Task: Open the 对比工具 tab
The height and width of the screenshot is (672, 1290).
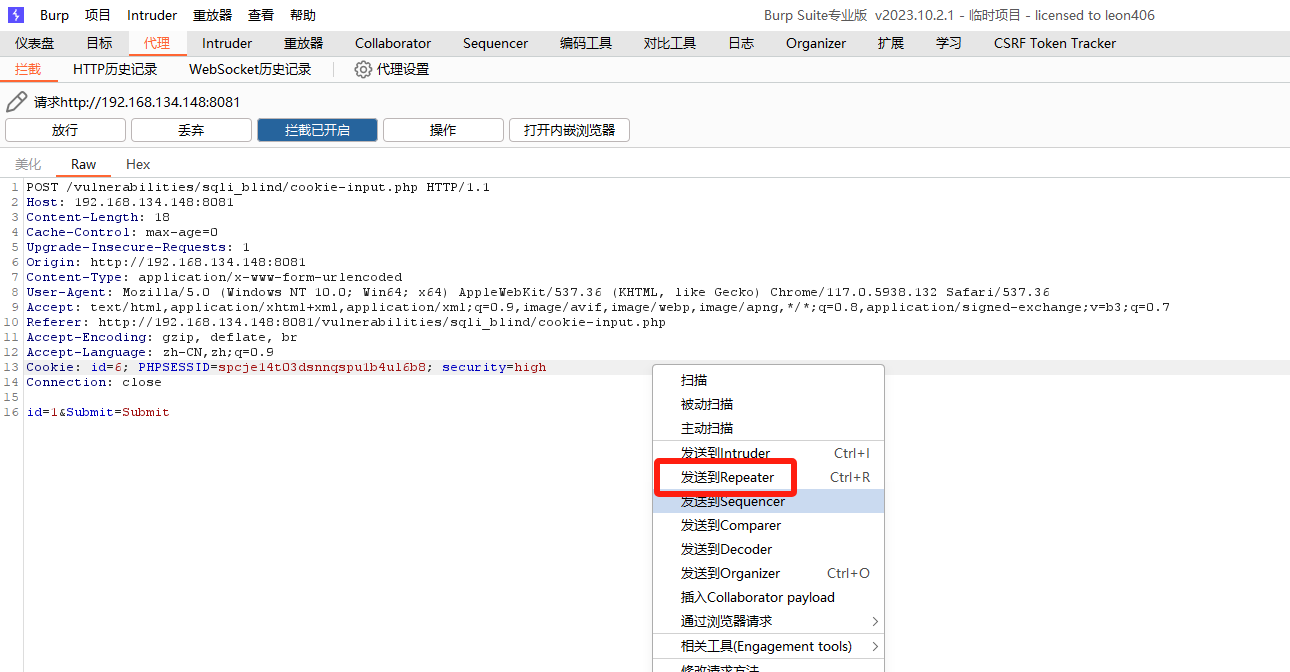Action: (x=670, y=43)
